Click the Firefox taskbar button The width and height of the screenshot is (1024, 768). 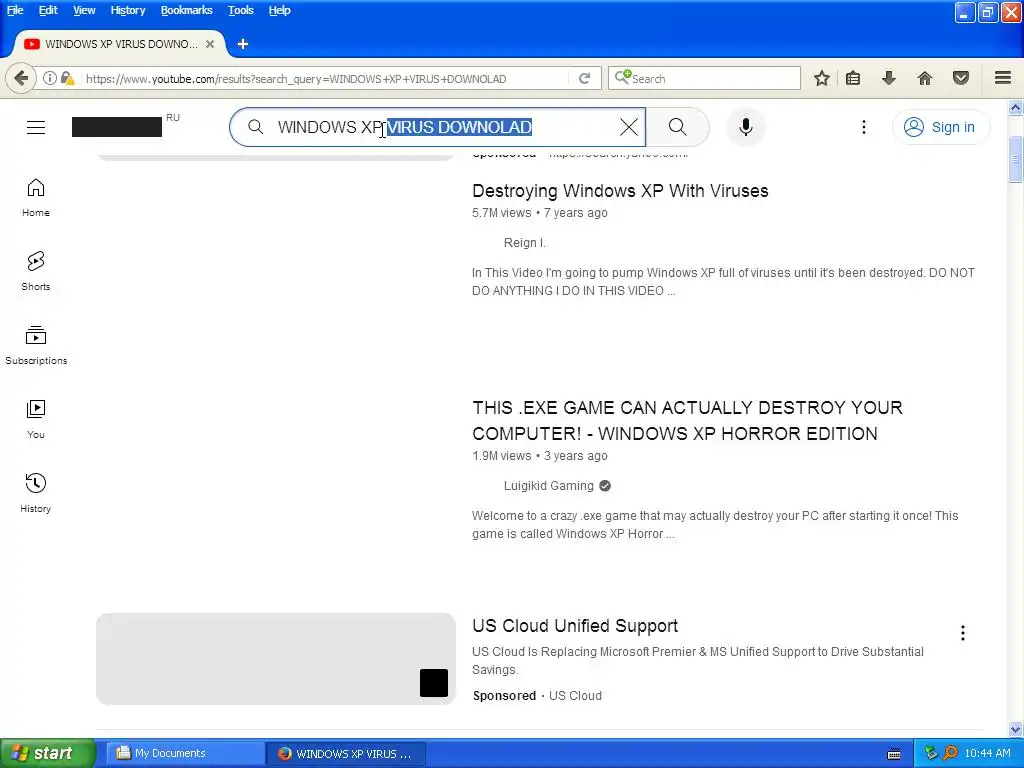pos(346,754)
